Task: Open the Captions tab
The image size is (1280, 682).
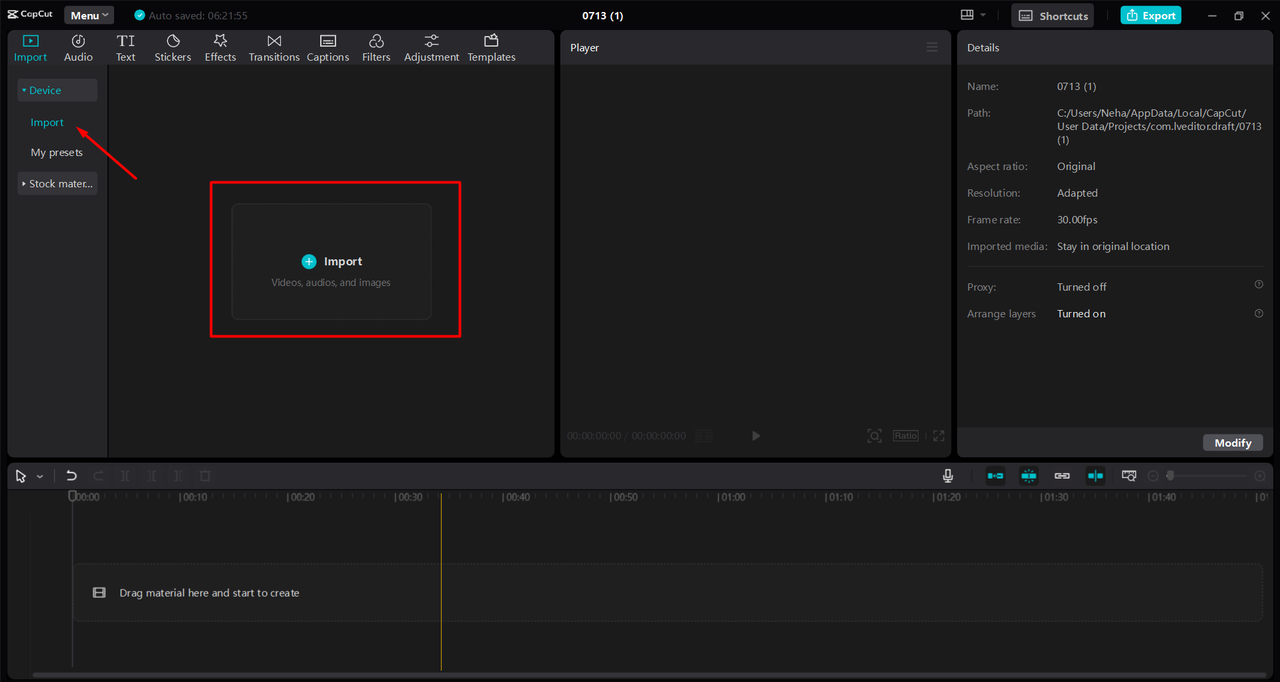Action: pos(328,48)
